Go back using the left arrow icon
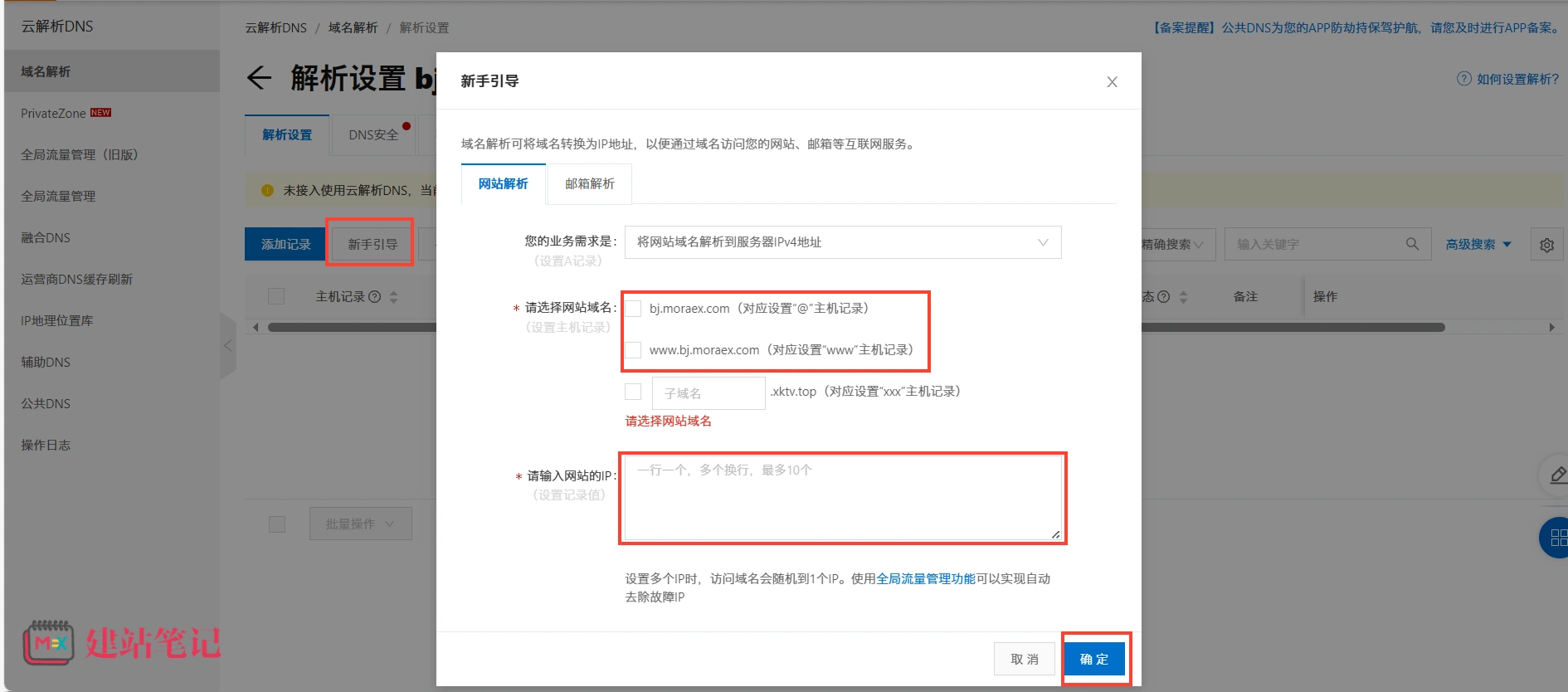The image size is (1568, 692). point(259,78)
